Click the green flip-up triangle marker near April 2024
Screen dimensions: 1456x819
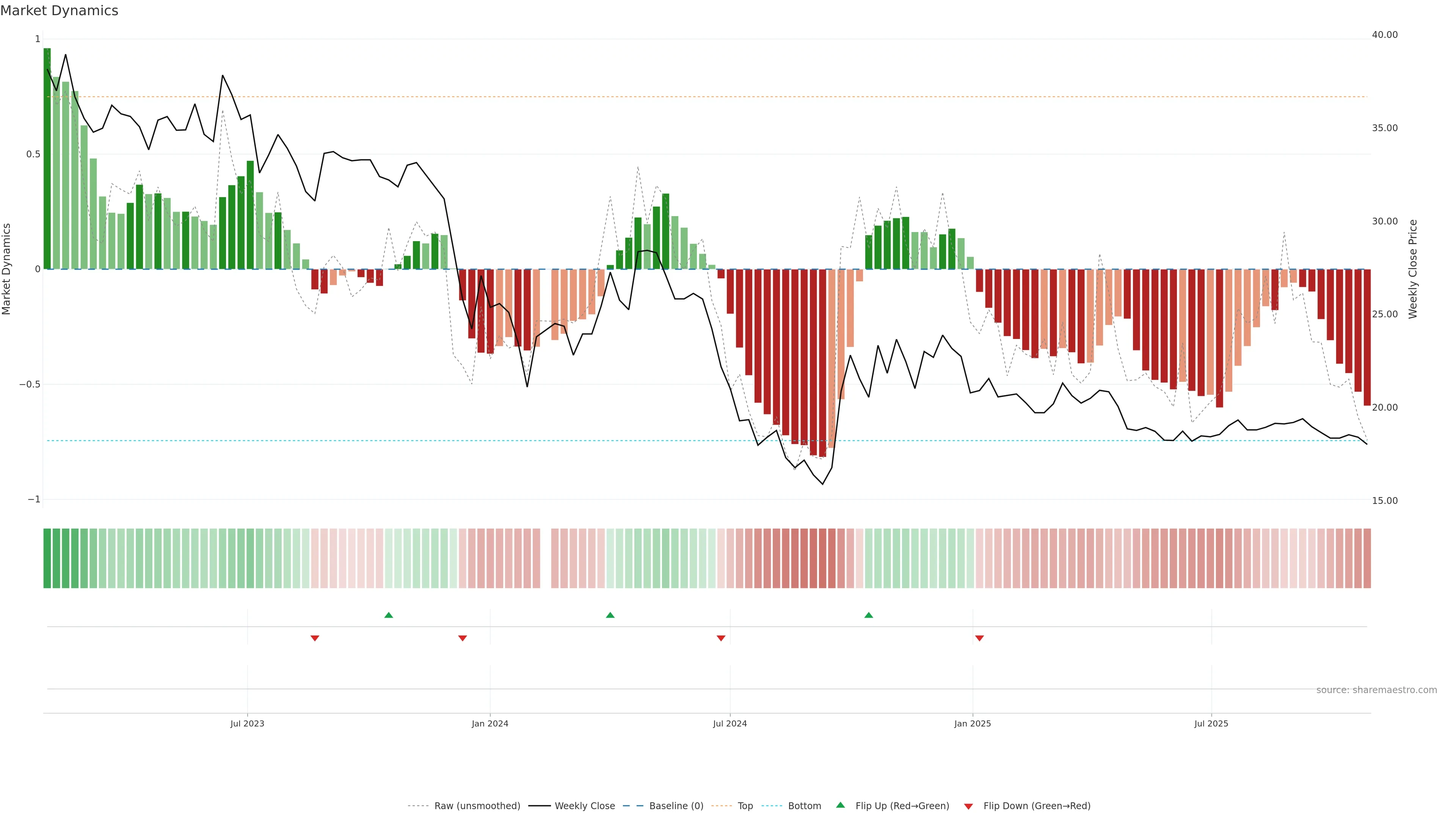[610, 615]
